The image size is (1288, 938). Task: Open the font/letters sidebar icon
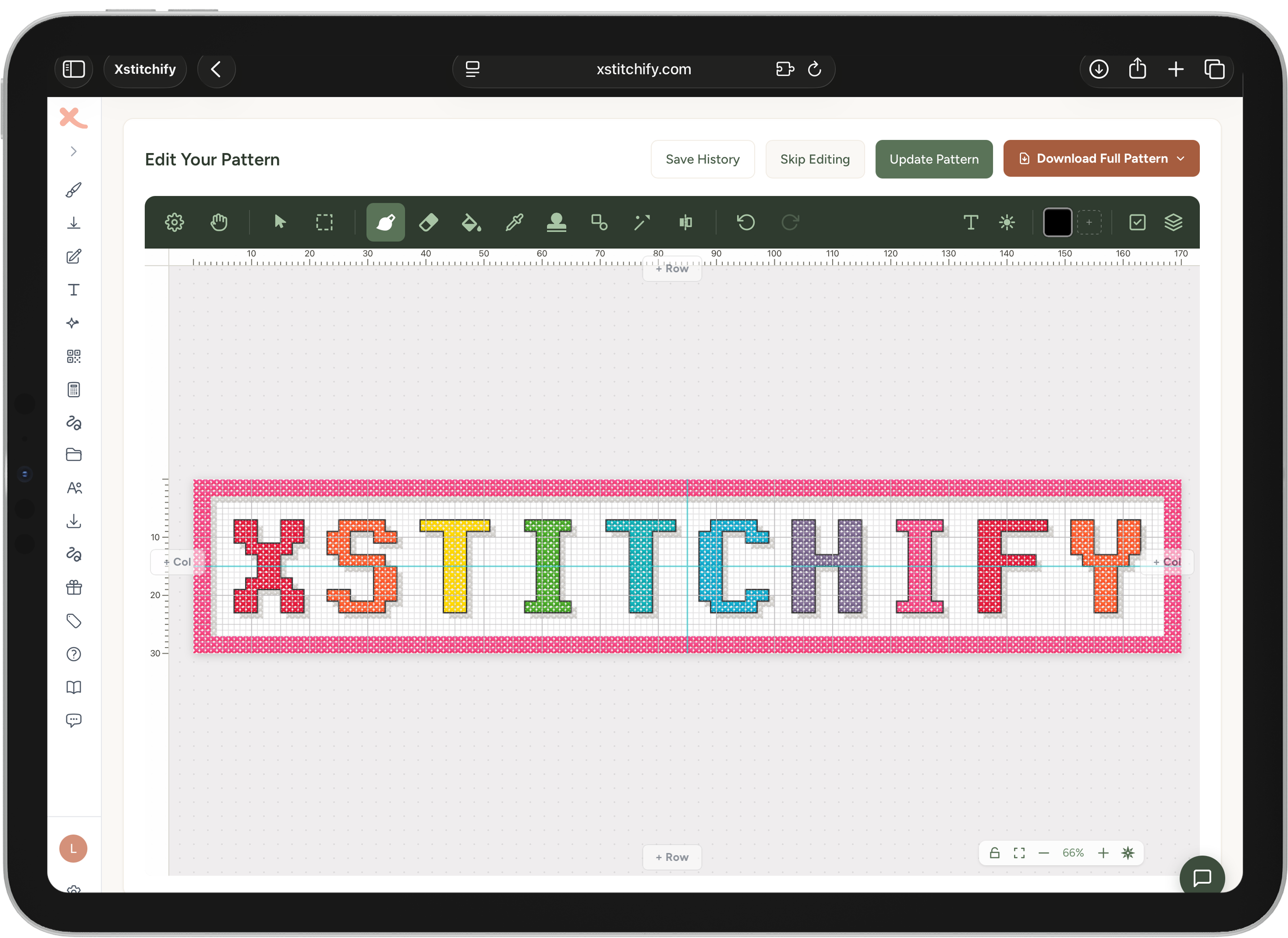pyautogui.click(x=74, y=488)
